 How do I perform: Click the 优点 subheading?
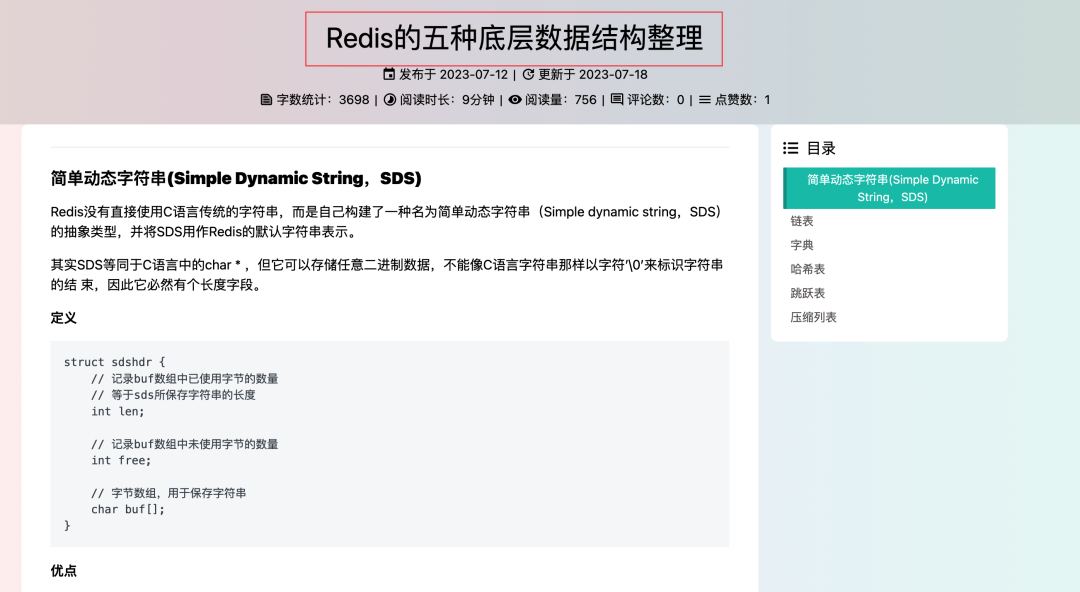pos(63,571)
